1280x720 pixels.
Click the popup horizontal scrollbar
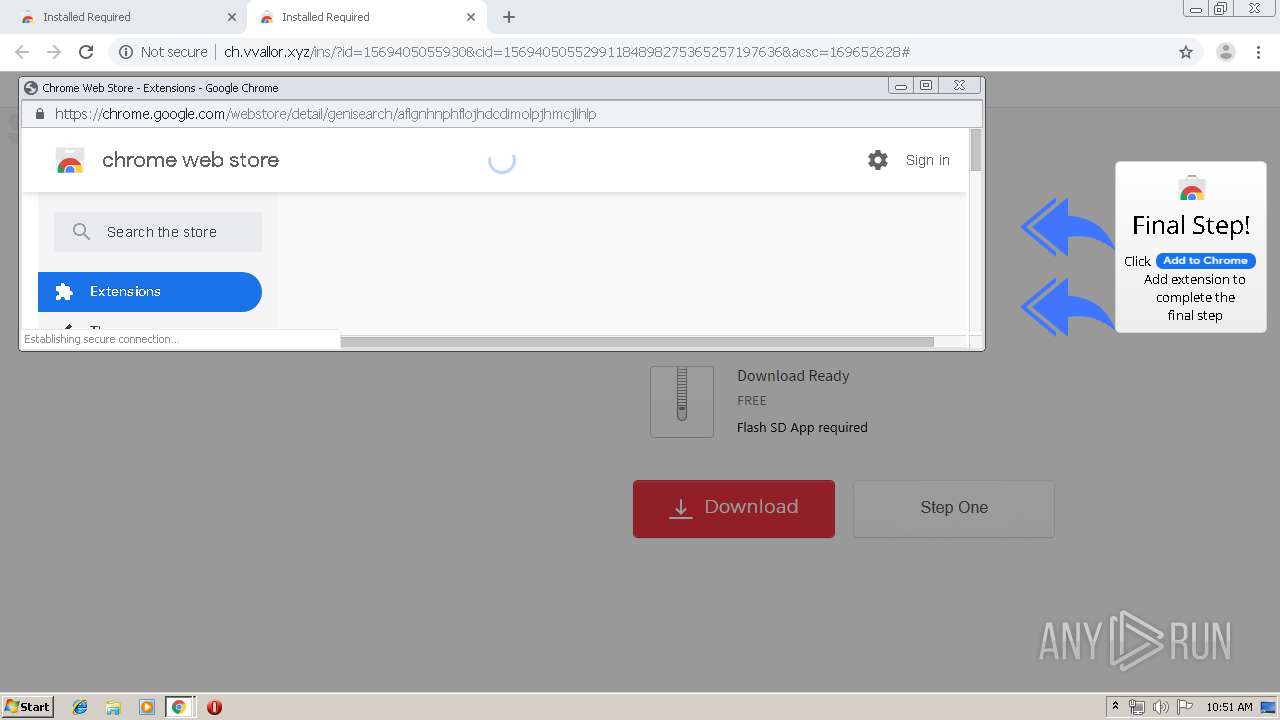[637, 342]
